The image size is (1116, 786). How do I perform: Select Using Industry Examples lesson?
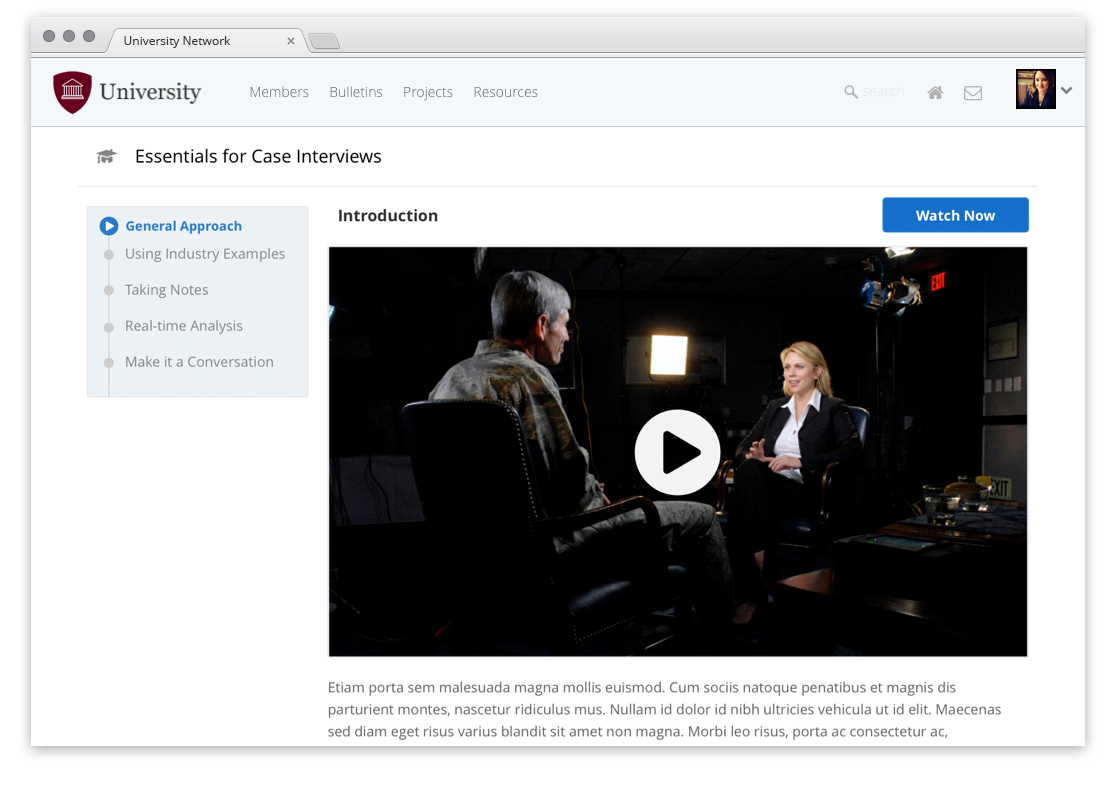[x=205, y=253]
